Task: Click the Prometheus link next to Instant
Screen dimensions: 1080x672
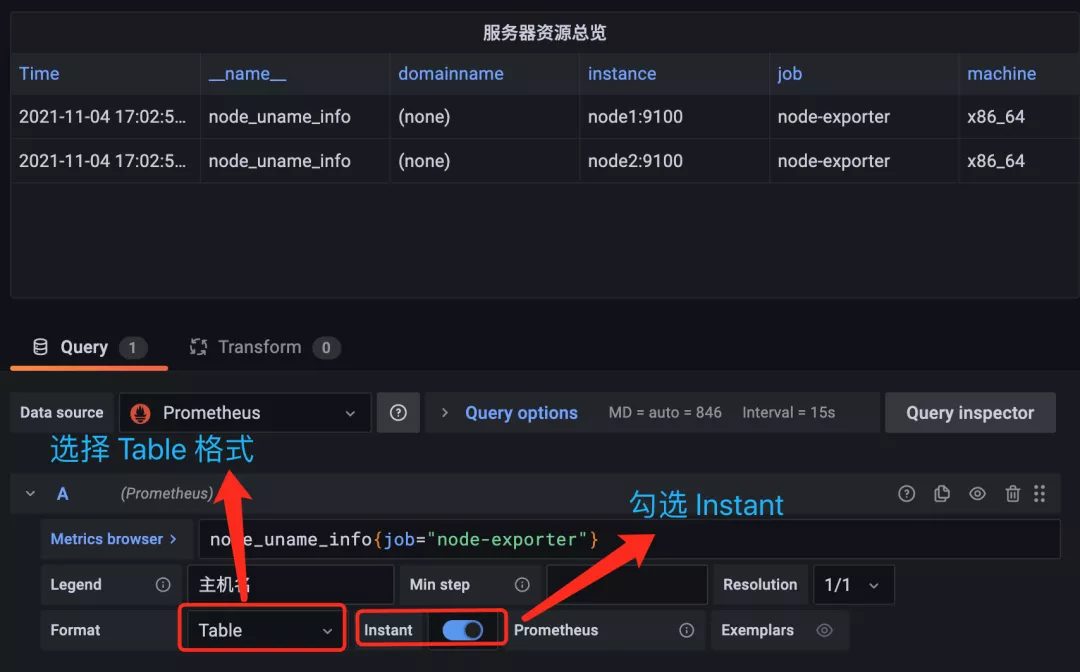Action: (x=556, y=630)
